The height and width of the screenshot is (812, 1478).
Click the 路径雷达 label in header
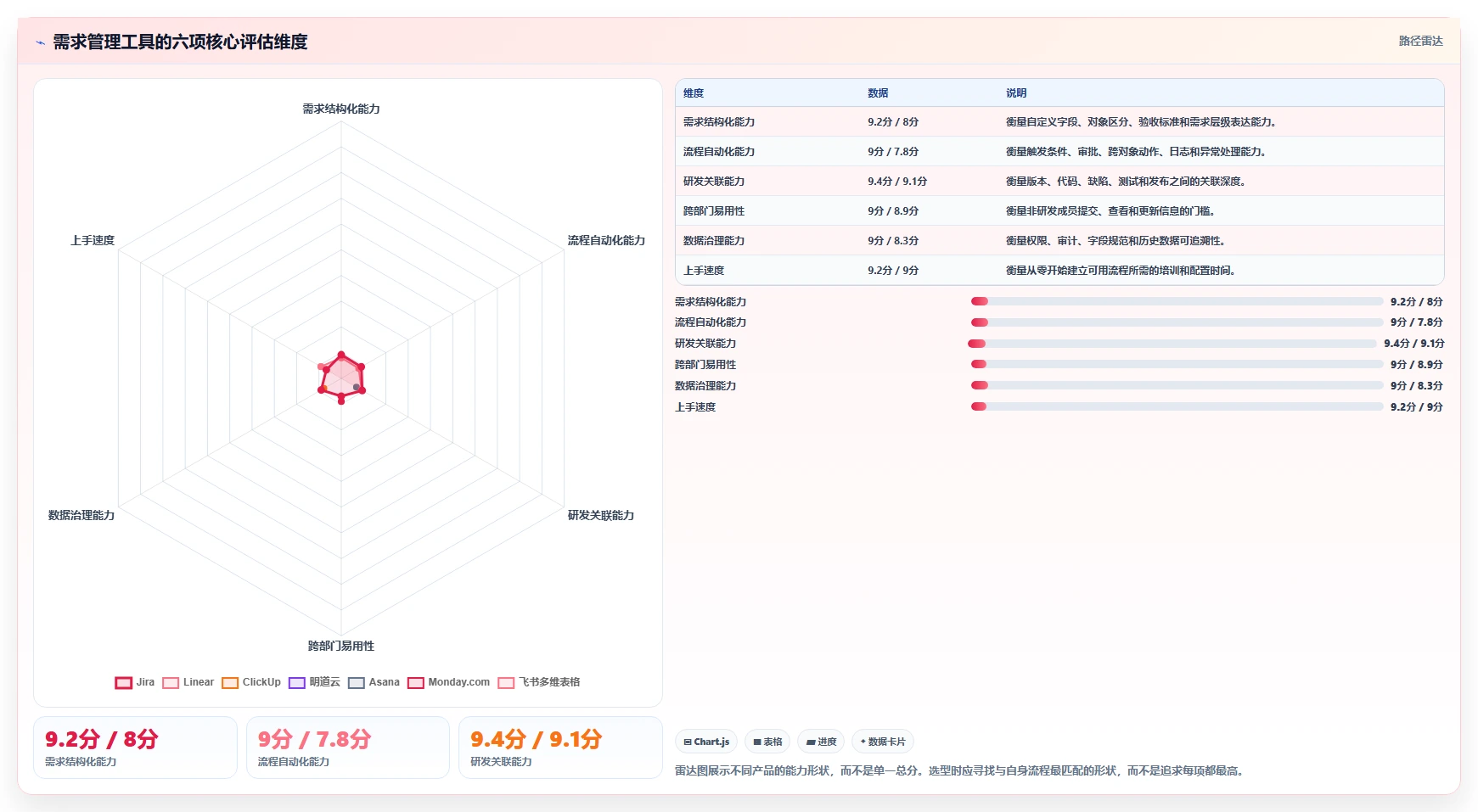pyautogui.click(x=1420, y=41)
